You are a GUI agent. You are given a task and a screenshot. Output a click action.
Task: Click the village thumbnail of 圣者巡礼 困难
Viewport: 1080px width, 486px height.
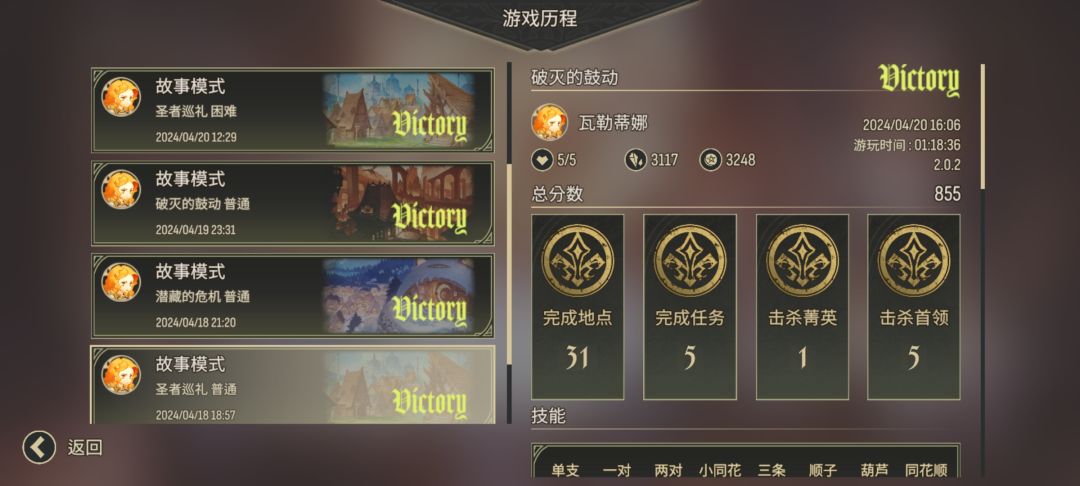399,110
